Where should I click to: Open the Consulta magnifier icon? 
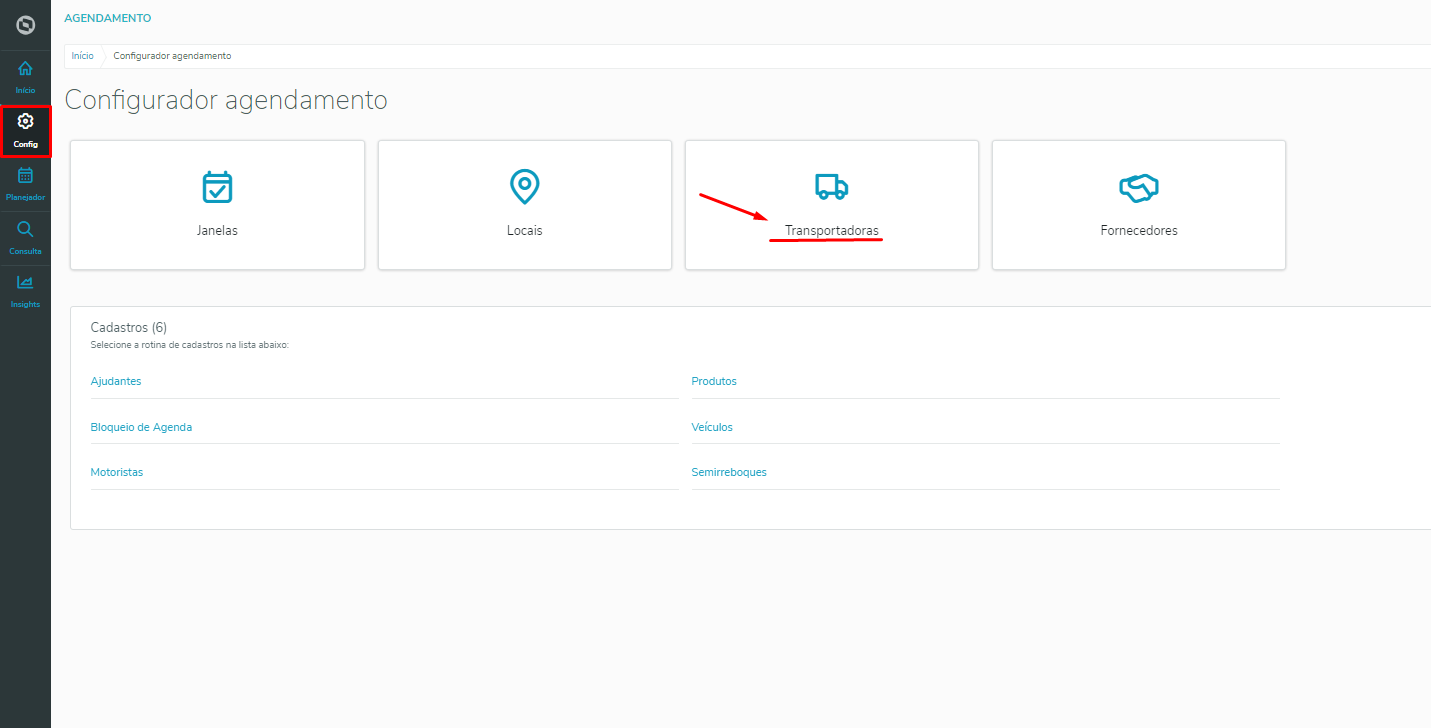[x=25, y=229]
